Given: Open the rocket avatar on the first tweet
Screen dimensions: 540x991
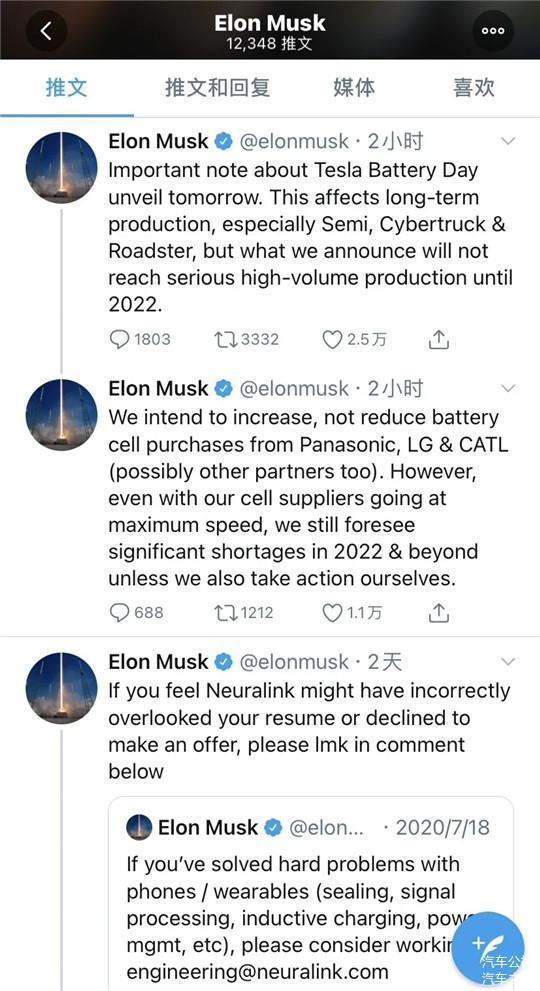Looking at the screenshot, I should pyautogui.click(x=61, y=167).
